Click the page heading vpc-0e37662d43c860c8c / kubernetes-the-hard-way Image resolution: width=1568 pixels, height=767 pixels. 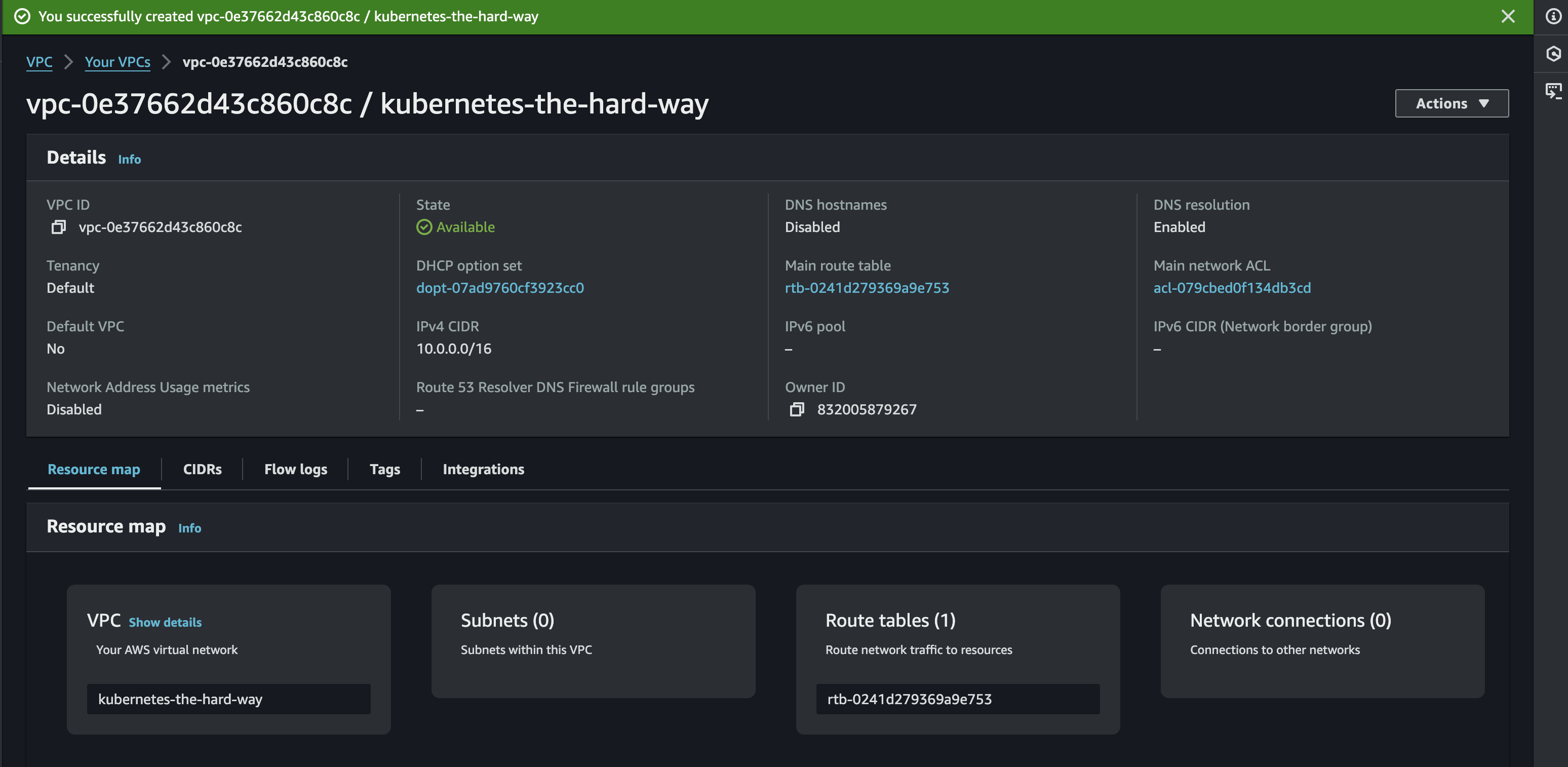coord(368,104)
